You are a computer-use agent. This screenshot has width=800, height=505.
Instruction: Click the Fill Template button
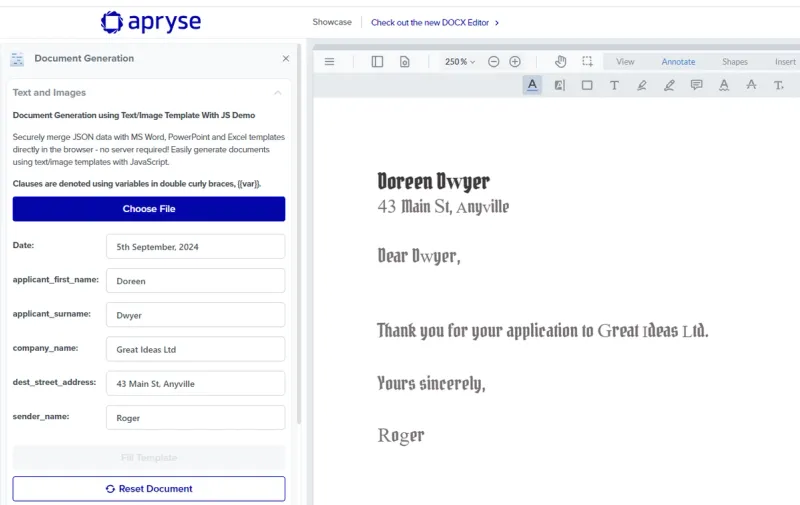(149, 458)
